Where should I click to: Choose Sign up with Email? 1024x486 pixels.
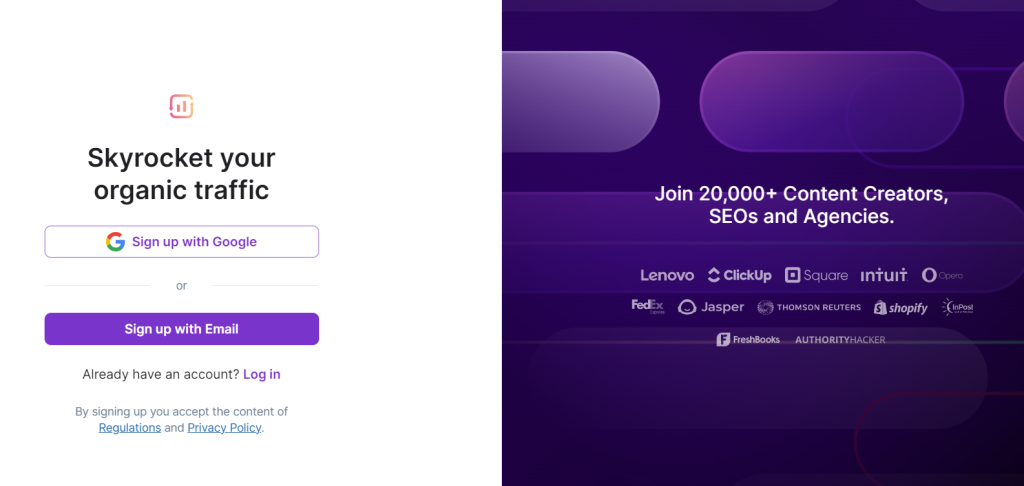182,329
